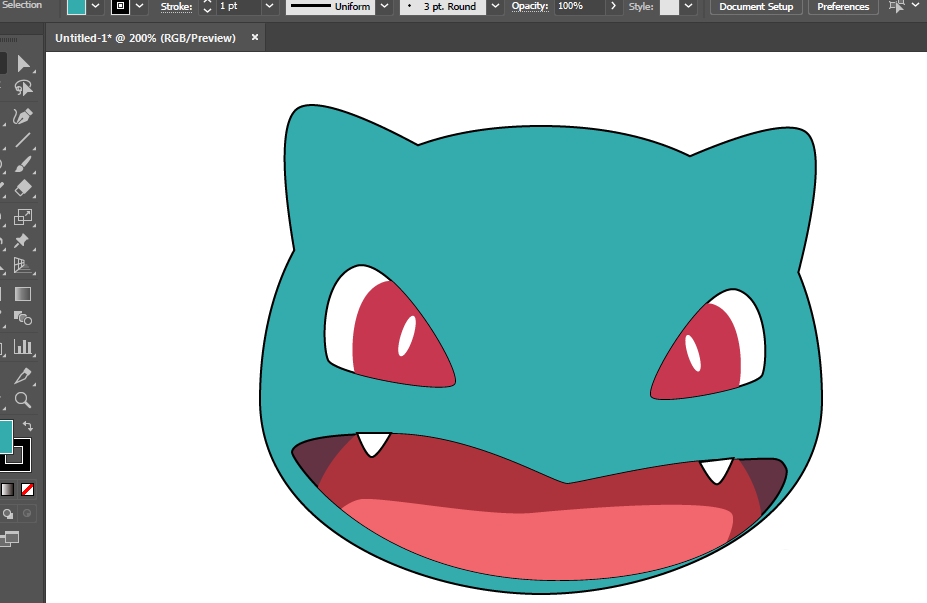
Task: Select the Blend tool
Action: (22, 318)
